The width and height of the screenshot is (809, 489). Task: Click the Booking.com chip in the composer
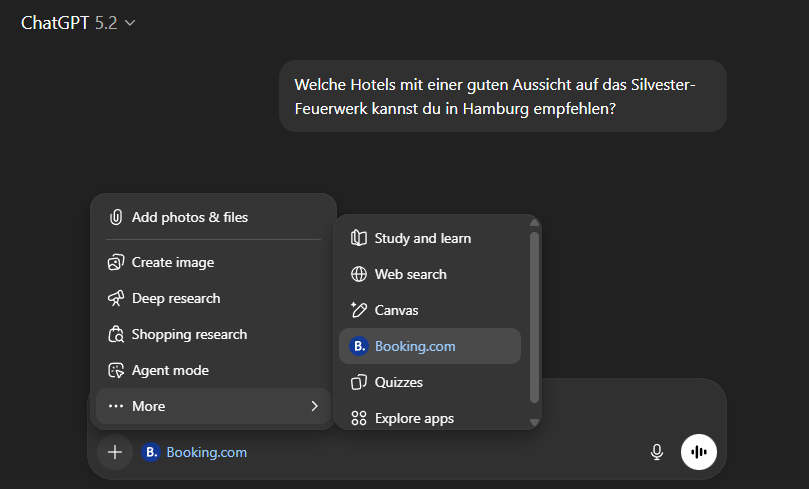pos(196,452)
